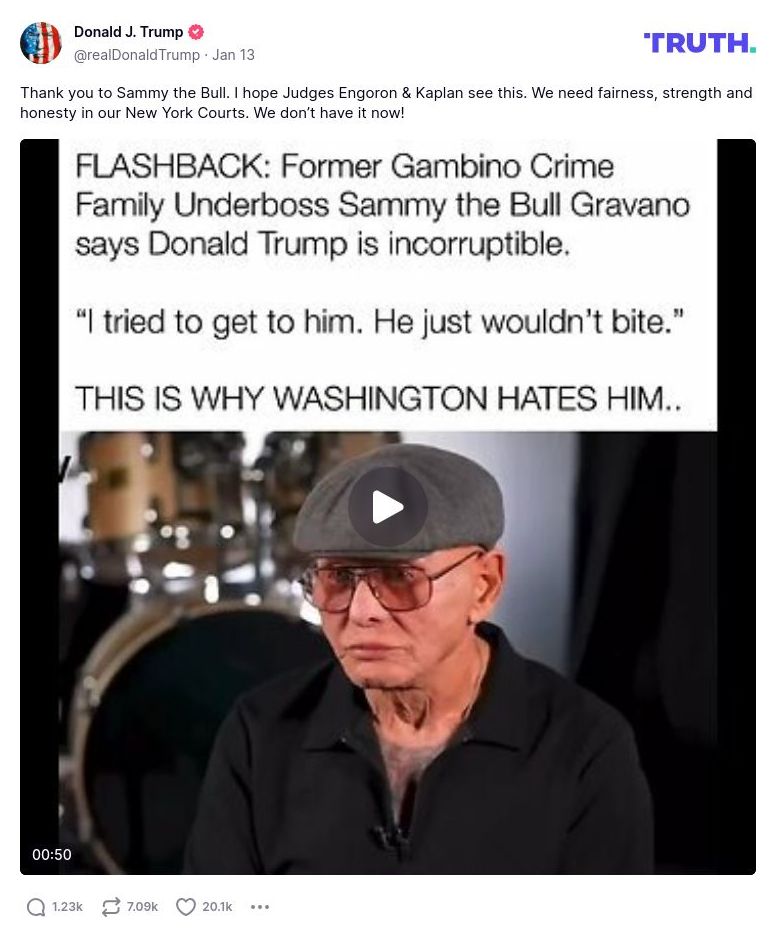Viewport: 777px width, 937px height.
Task: Open the Jan 13 post timestamp
Action: coord(234,54)
